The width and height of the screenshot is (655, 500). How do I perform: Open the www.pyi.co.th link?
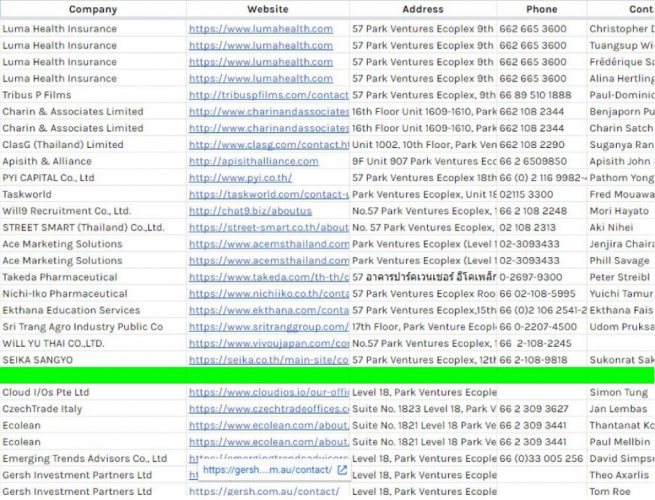(240, 178)
